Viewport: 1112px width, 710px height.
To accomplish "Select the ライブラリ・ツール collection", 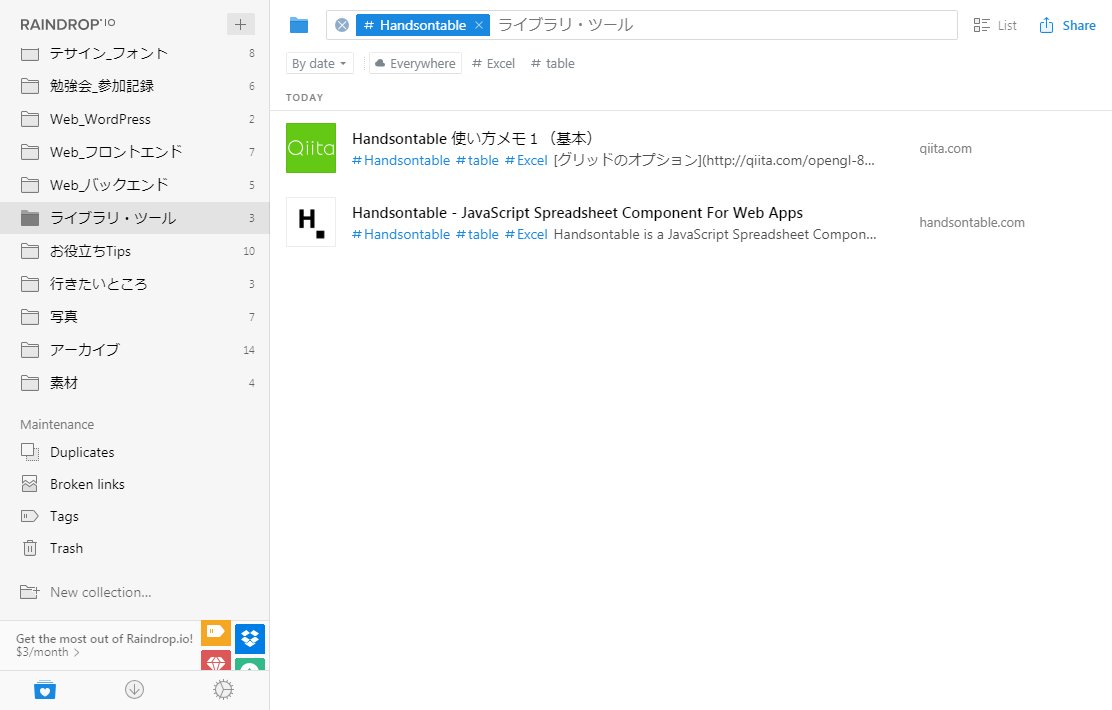I will click(x=135, y=218).
